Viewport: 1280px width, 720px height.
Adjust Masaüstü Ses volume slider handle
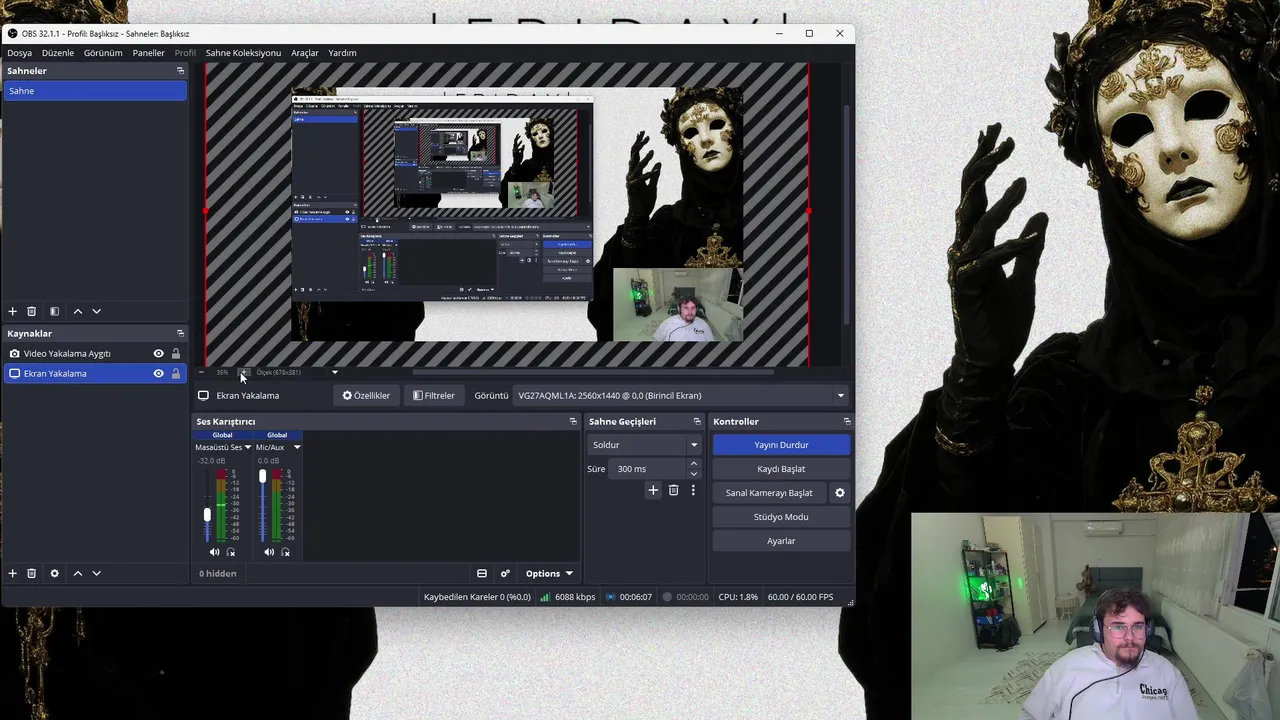(x=208, y=514)
